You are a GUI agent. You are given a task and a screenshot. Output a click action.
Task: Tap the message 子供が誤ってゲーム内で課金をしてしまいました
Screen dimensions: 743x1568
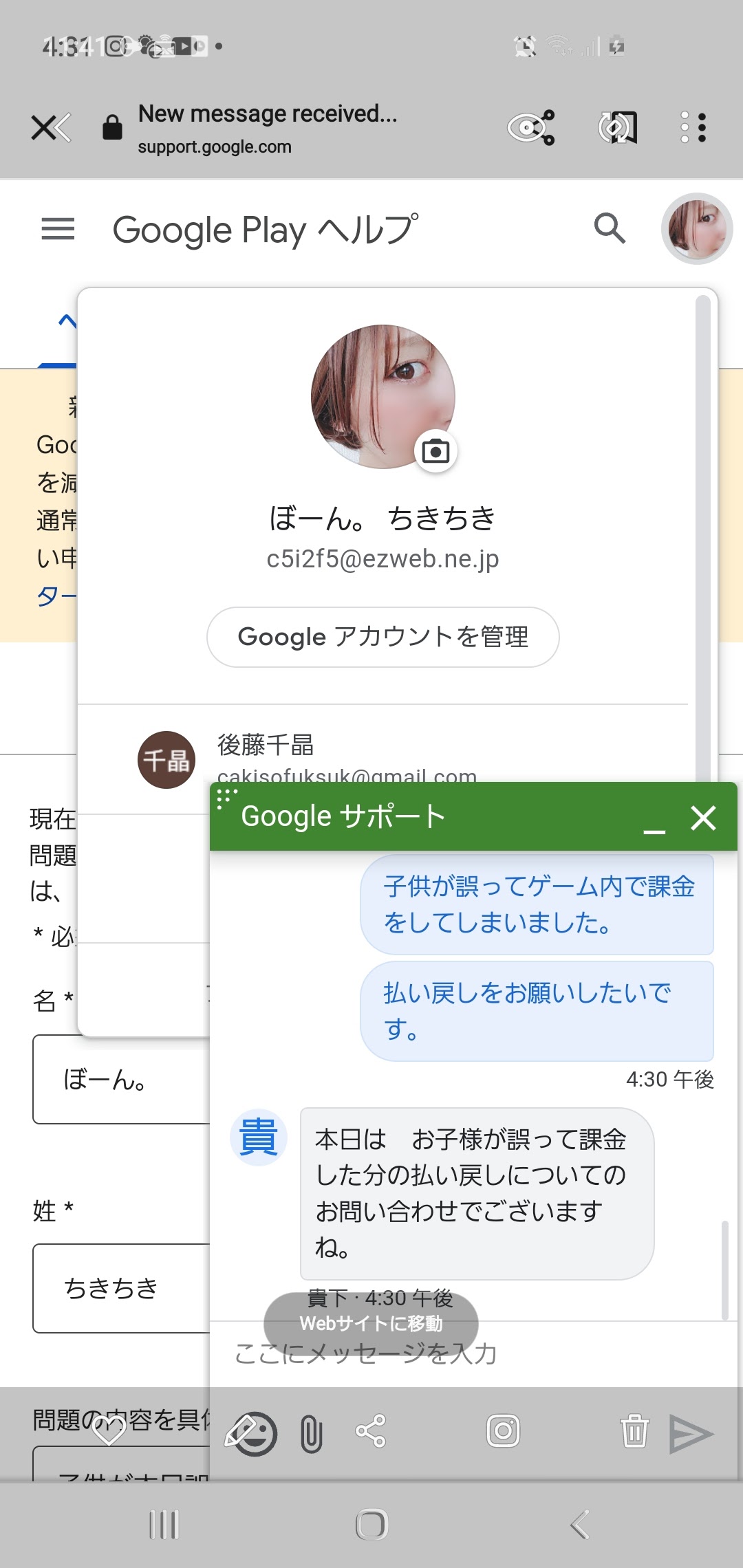[x=537, y=904]
